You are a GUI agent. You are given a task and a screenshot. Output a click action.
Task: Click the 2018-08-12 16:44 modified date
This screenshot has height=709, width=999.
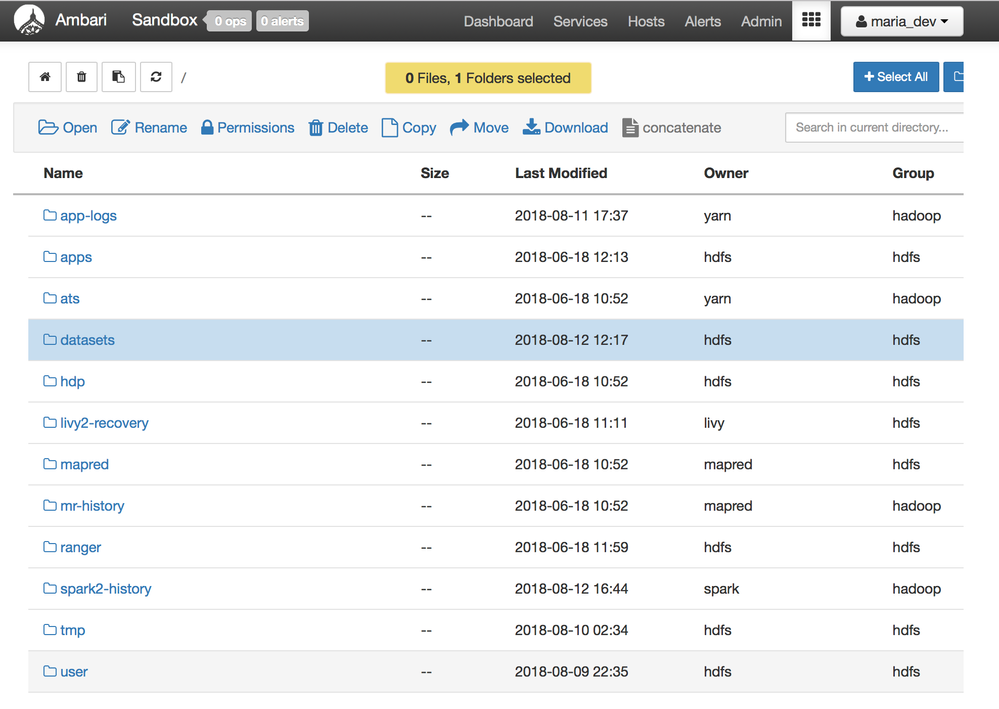tap(571, 589)
